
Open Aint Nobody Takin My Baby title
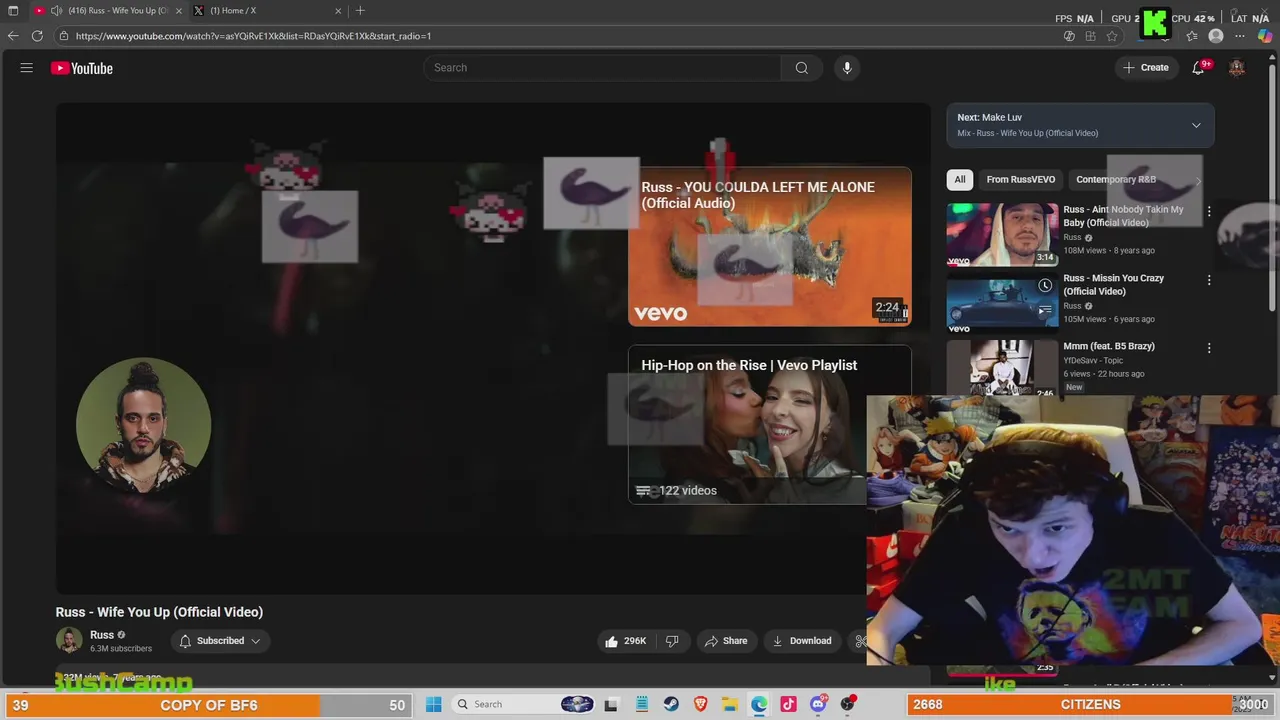(x=1123, y=216)
